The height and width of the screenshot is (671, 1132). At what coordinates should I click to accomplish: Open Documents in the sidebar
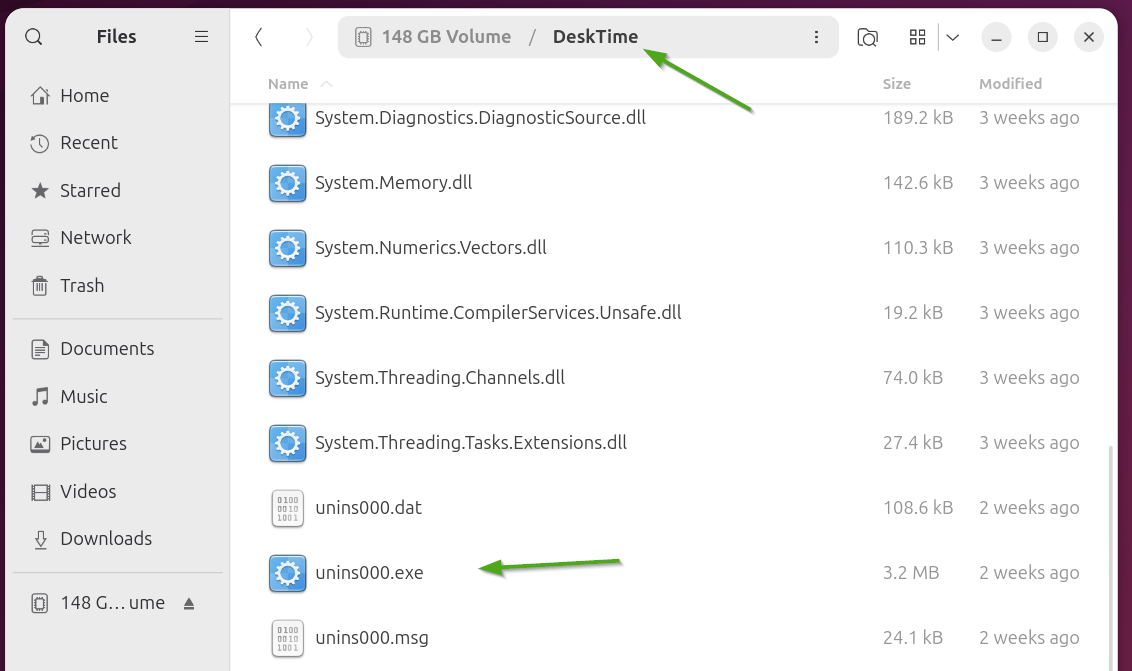pyautogui.click(x=107, y=349)
